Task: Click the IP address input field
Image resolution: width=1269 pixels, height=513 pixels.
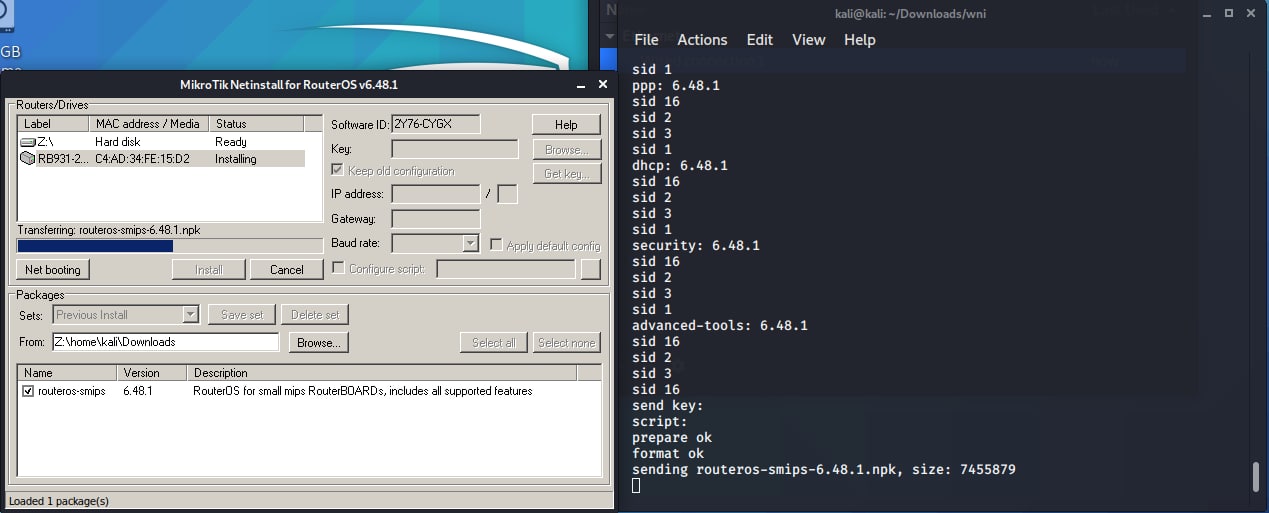Action: tap(436, 194)
